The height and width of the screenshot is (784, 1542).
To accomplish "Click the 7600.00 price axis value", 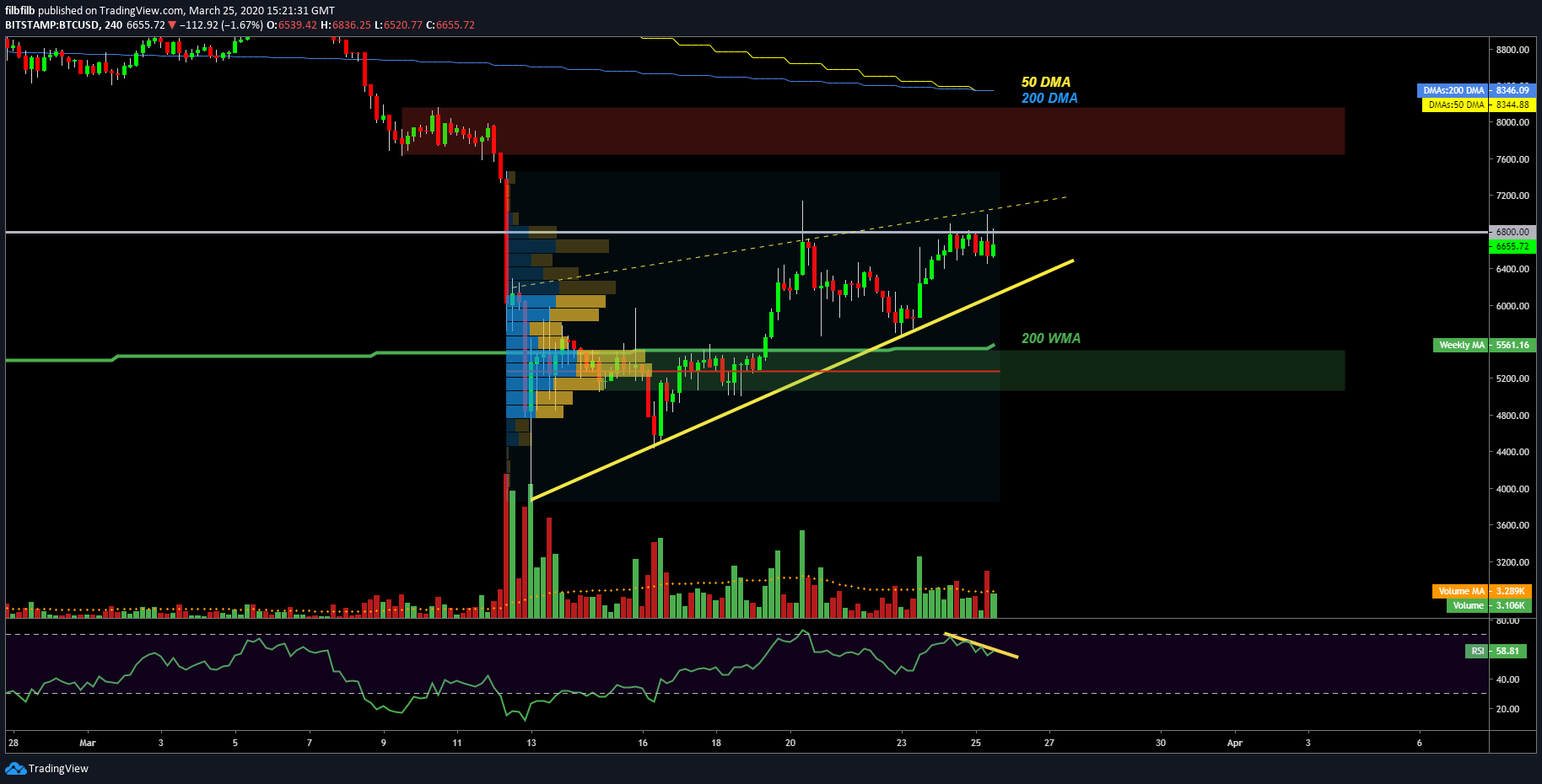I will tap(1512, 159).
